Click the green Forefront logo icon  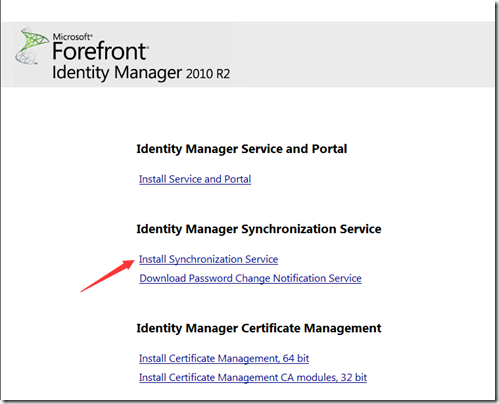pyautogui.click(x=32, y=46)
